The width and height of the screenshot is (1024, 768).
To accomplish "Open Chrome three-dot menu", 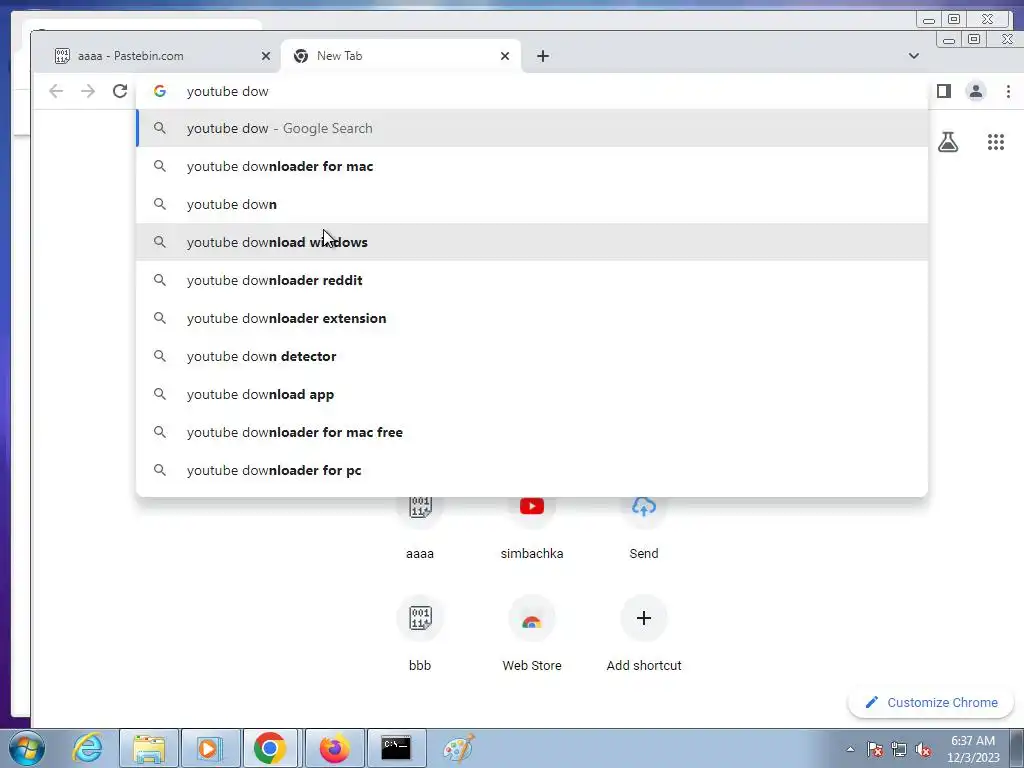I will pos(1008,91).
